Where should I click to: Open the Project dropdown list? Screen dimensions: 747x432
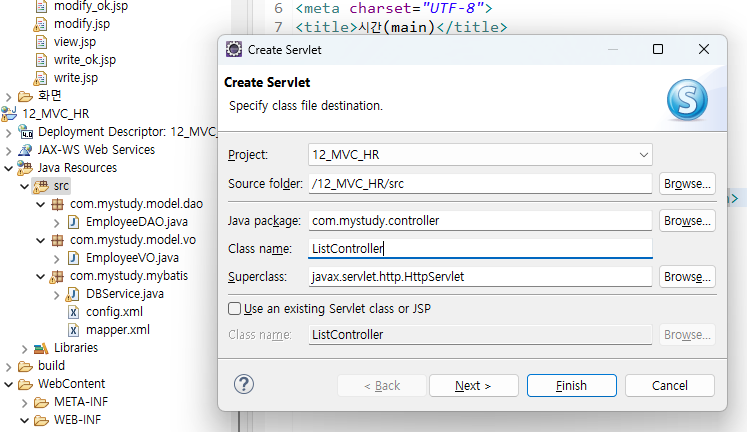click(644, 155)
